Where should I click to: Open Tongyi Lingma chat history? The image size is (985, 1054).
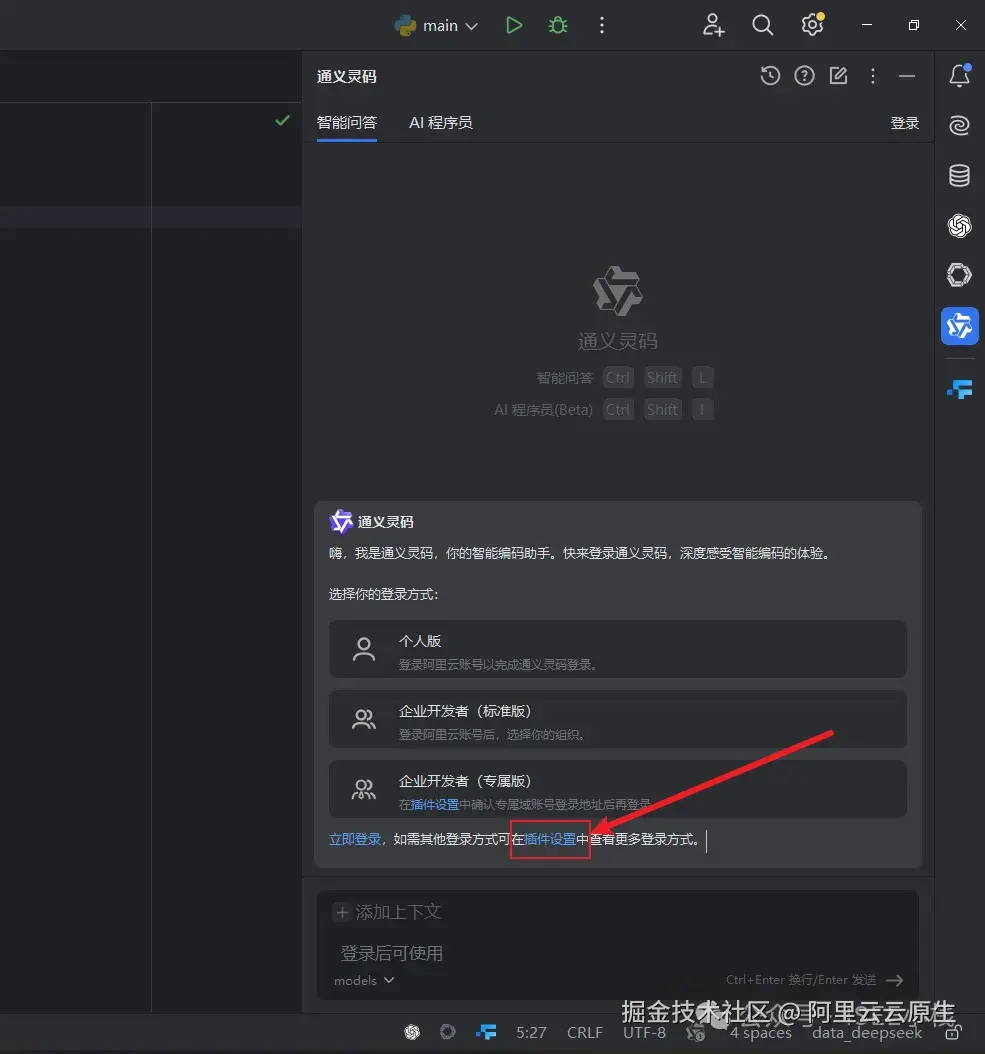[x=770, y=75]
